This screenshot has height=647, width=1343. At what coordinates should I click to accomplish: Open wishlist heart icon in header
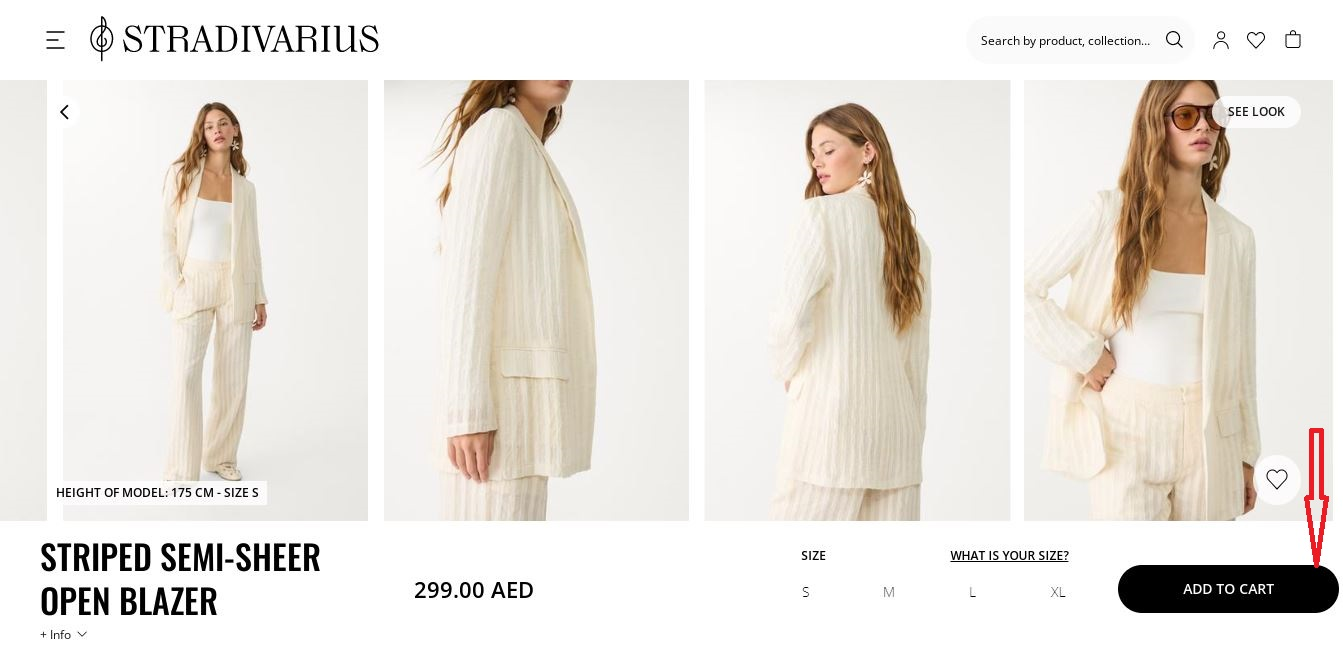point(1257,40)
